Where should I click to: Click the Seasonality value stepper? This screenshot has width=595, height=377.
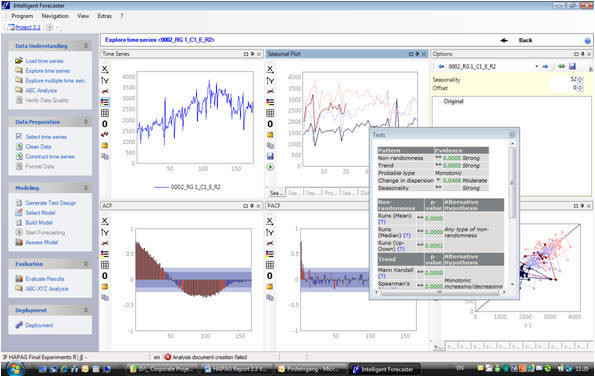pos(579,79)
